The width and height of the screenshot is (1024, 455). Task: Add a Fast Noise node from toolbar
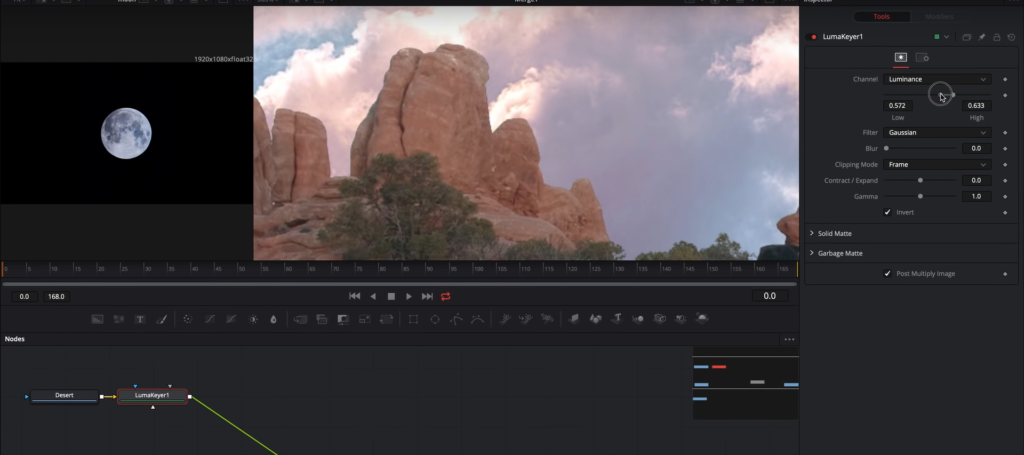[118, 319]
